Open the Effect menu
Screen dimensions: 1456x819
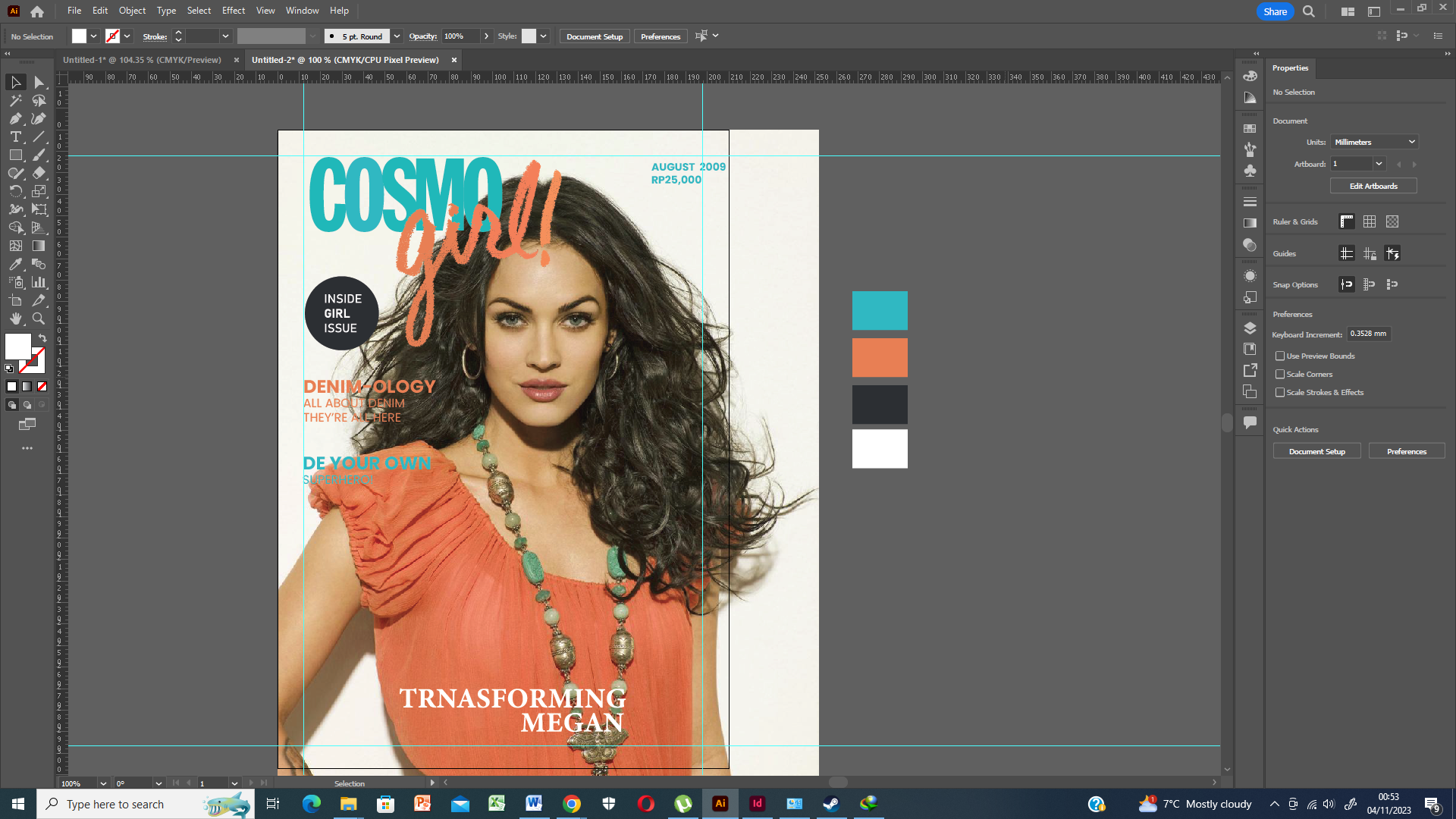[233, 11]
